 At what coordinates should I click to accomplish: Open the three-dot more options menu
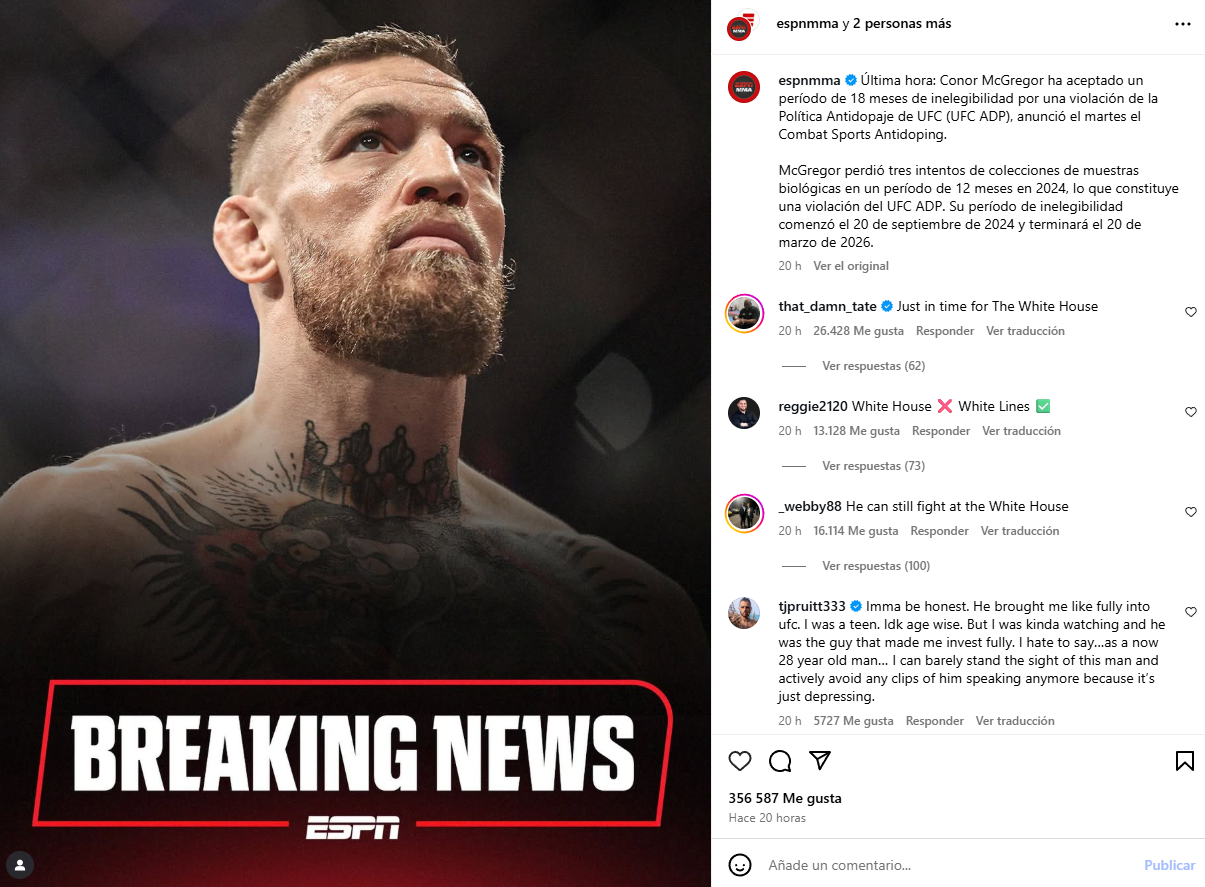[1183, 24]
